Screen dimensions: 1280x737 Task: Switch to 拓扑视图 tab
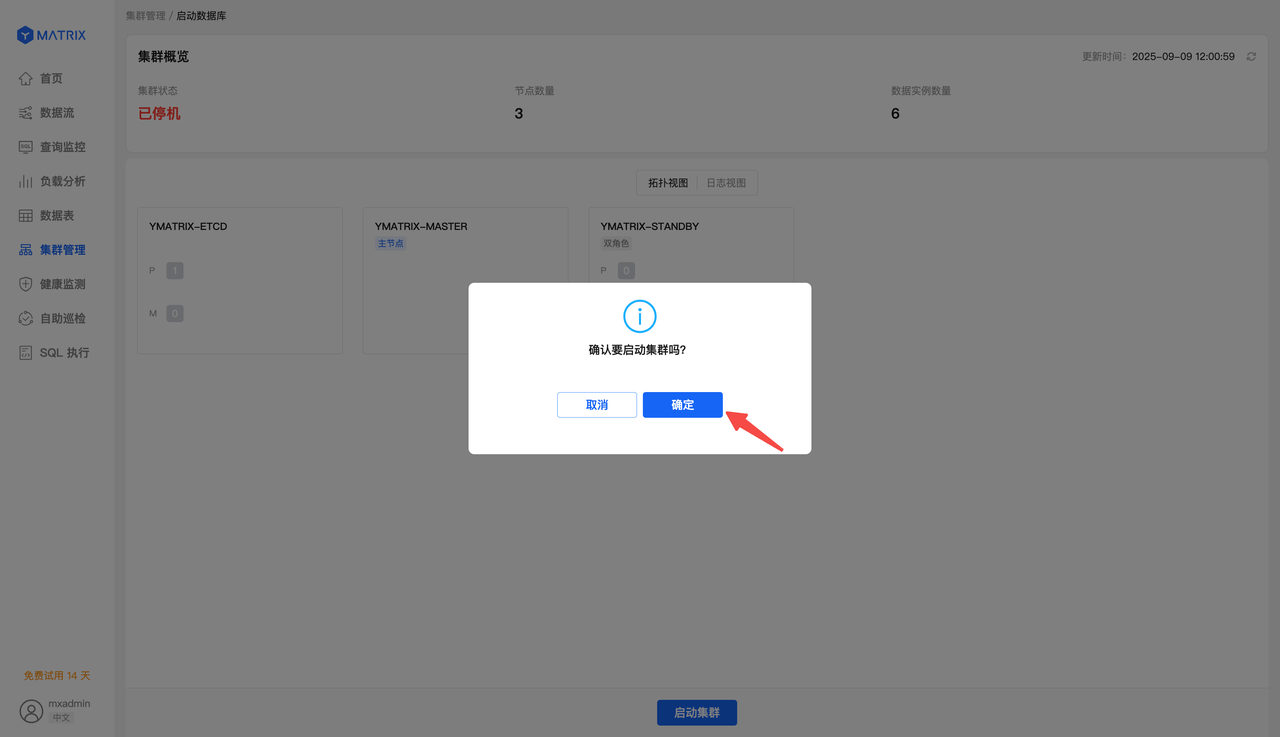coord(668,183)
